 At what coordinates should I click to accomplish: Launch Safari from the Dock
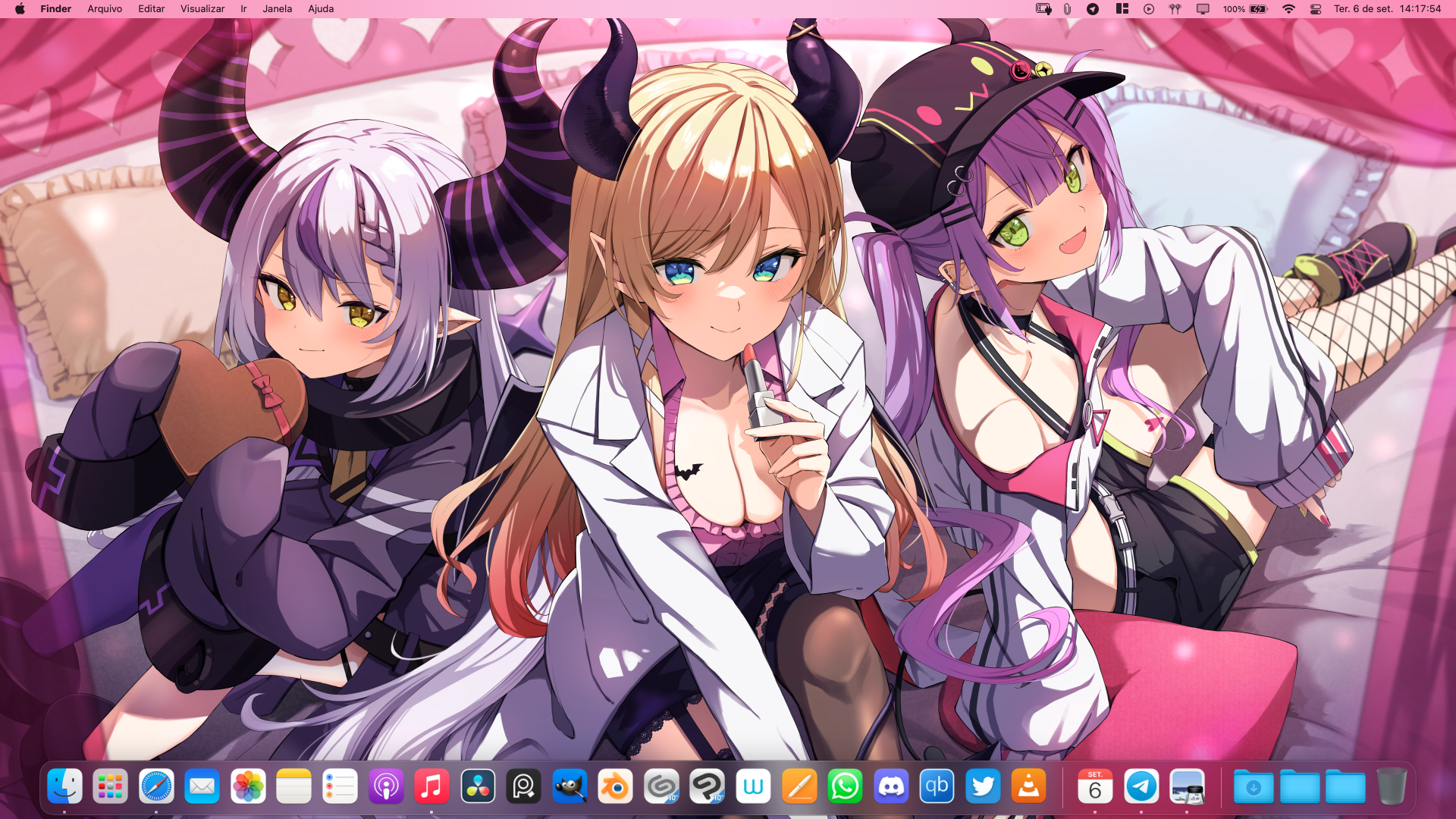pos(156,786)
